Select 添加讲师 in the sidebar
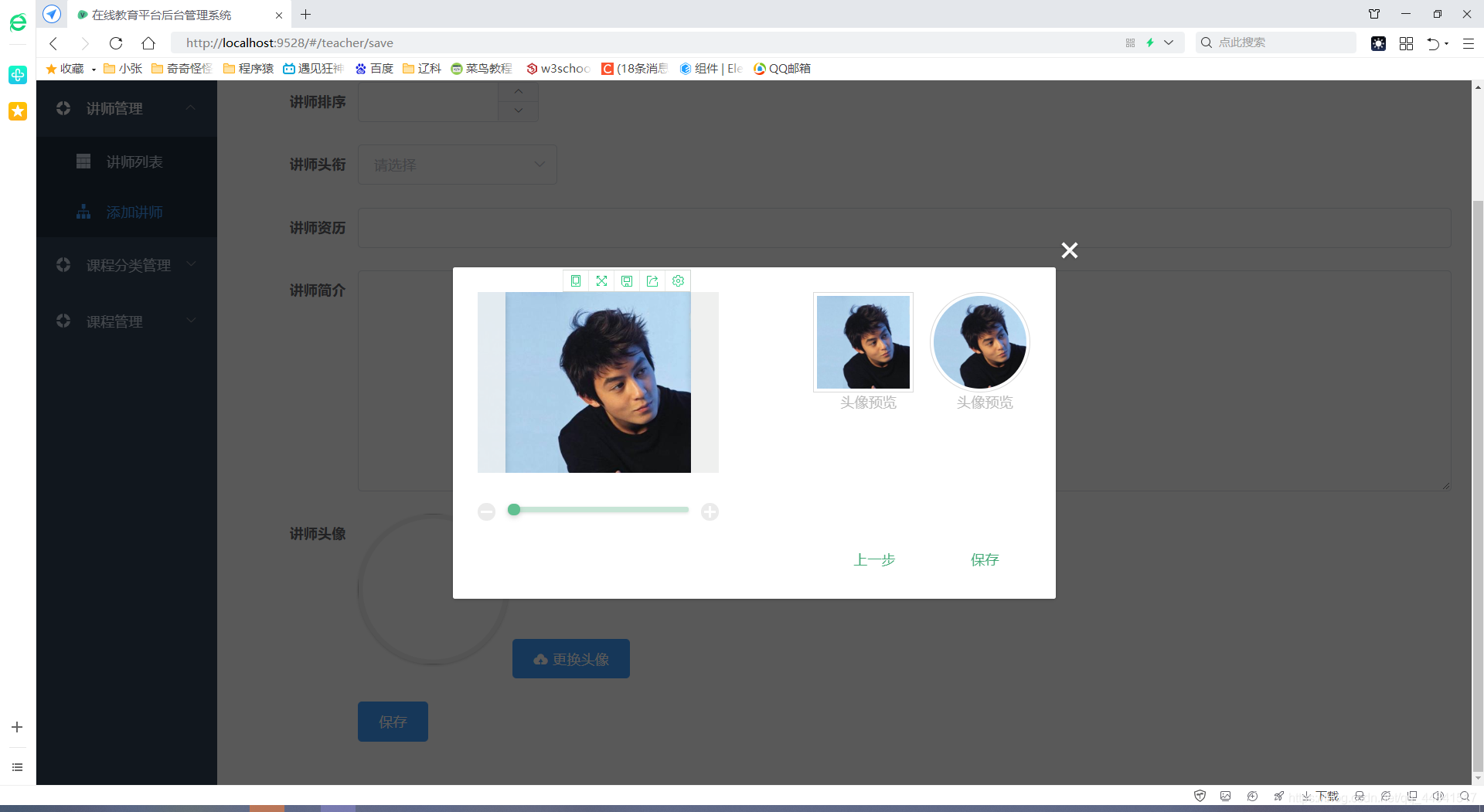 pyautogui.click(x=127, y=212)
